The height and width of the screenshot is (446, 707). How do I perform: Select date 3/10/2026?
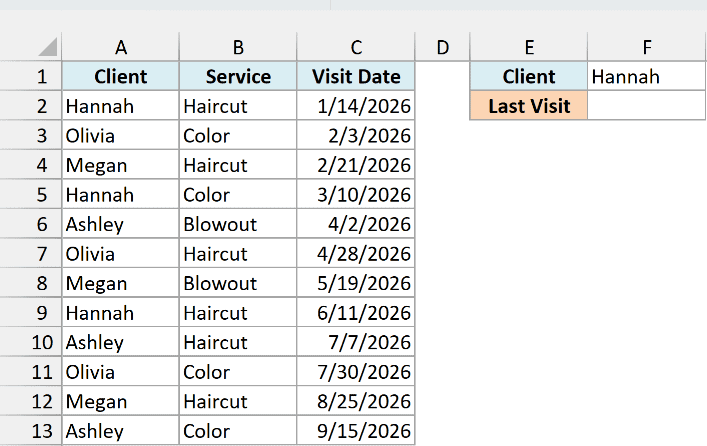point(356,194)
